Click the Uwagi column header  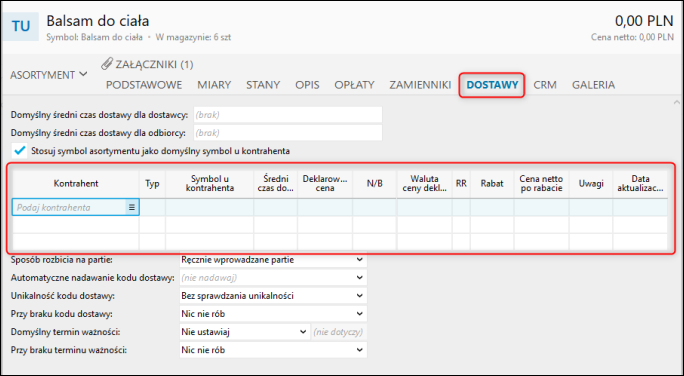click(x=591, y=184)
